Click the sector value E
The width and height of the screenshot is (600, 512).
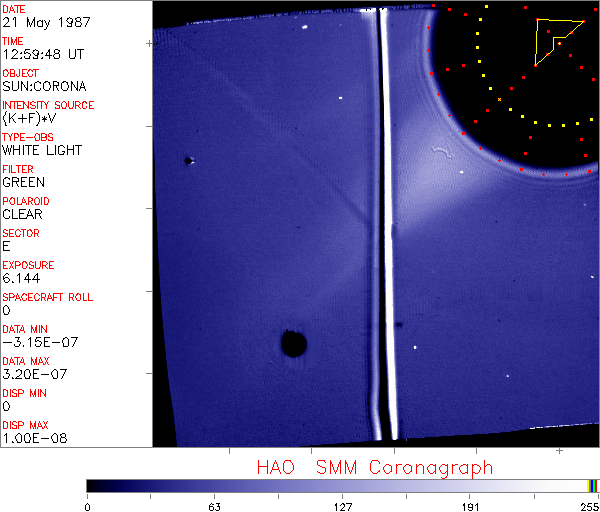(6, 246)
